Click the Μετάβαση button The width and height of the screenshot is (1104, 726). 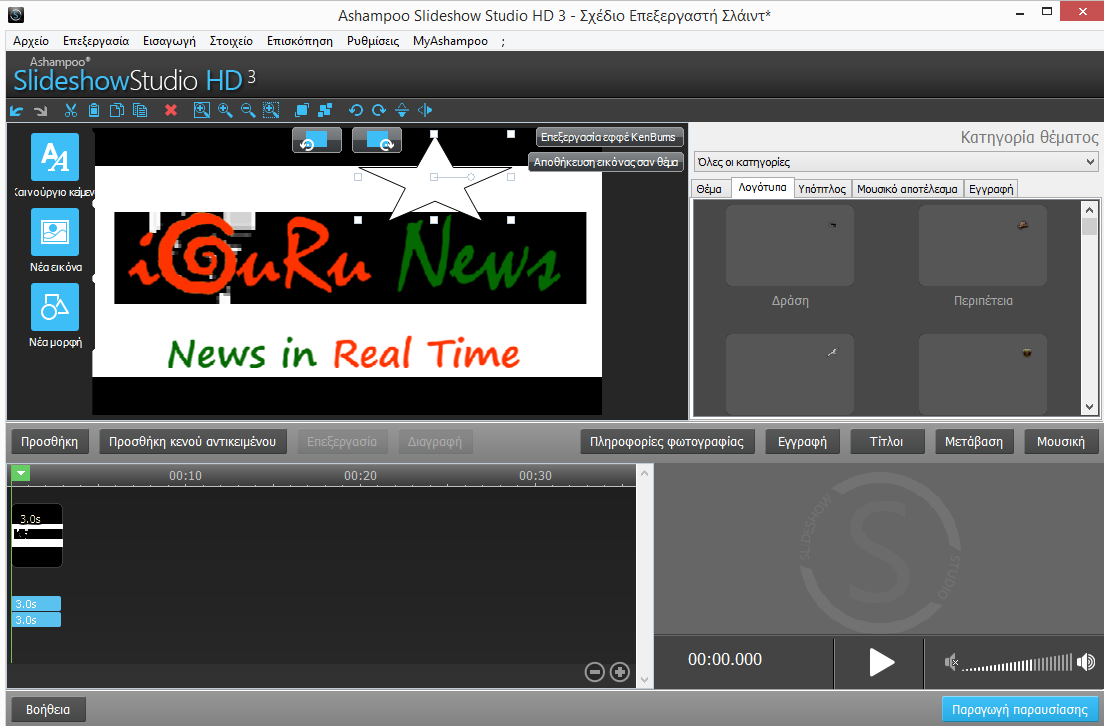(974, 441)
